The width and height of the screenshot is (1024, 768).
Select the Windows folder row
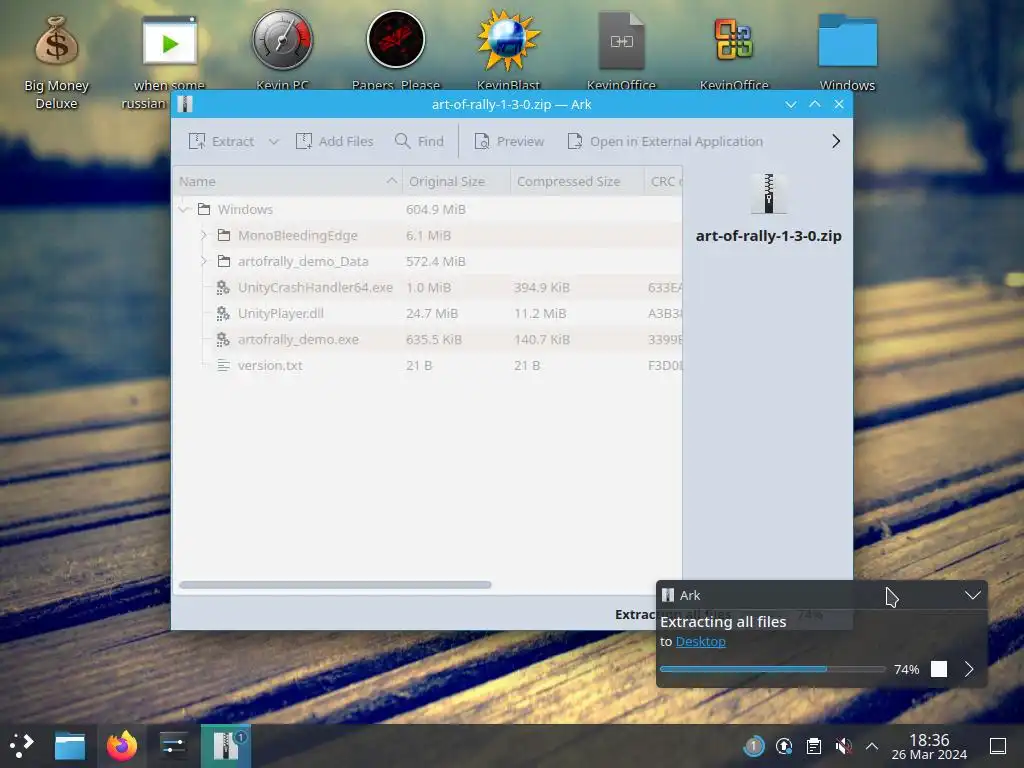click(428, 209)
